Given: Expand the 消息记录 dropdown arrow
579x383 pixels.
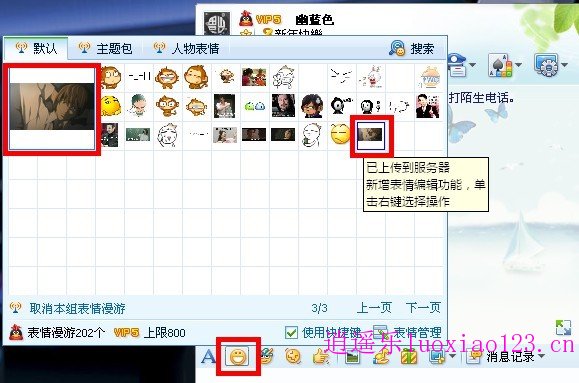Looking at the screenshot, I should click(x=542, y=356).
